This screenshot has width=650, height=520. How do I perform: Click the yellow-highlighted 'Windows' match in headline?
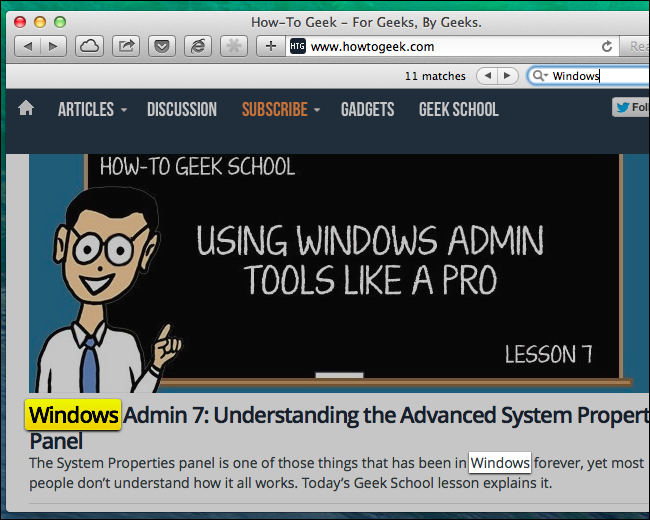(x=73, y=415)
